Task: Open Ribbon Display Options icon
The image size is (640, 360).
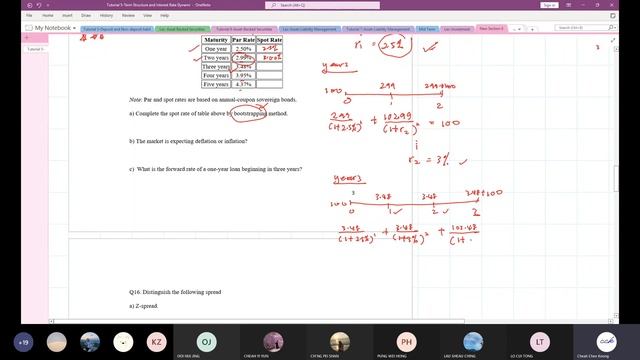Action: pos(569,5)
